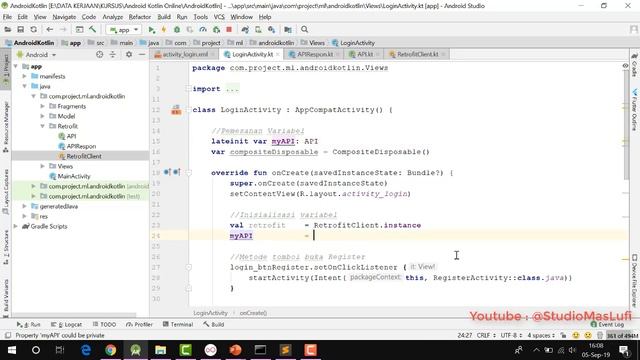Open Project panel settings gear
Viewport: 640px width, 360px height.
[x=129, y=54]
